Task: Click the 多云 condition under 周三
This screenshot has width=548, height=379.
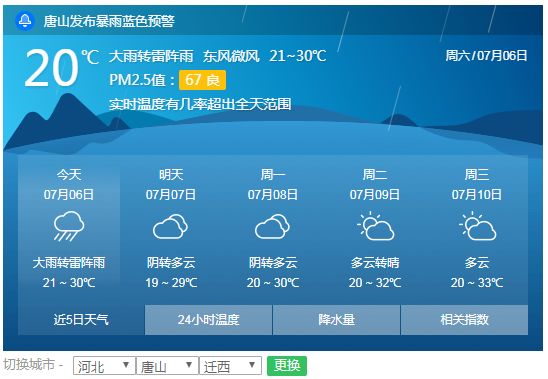Action: (x=477, y=263)
